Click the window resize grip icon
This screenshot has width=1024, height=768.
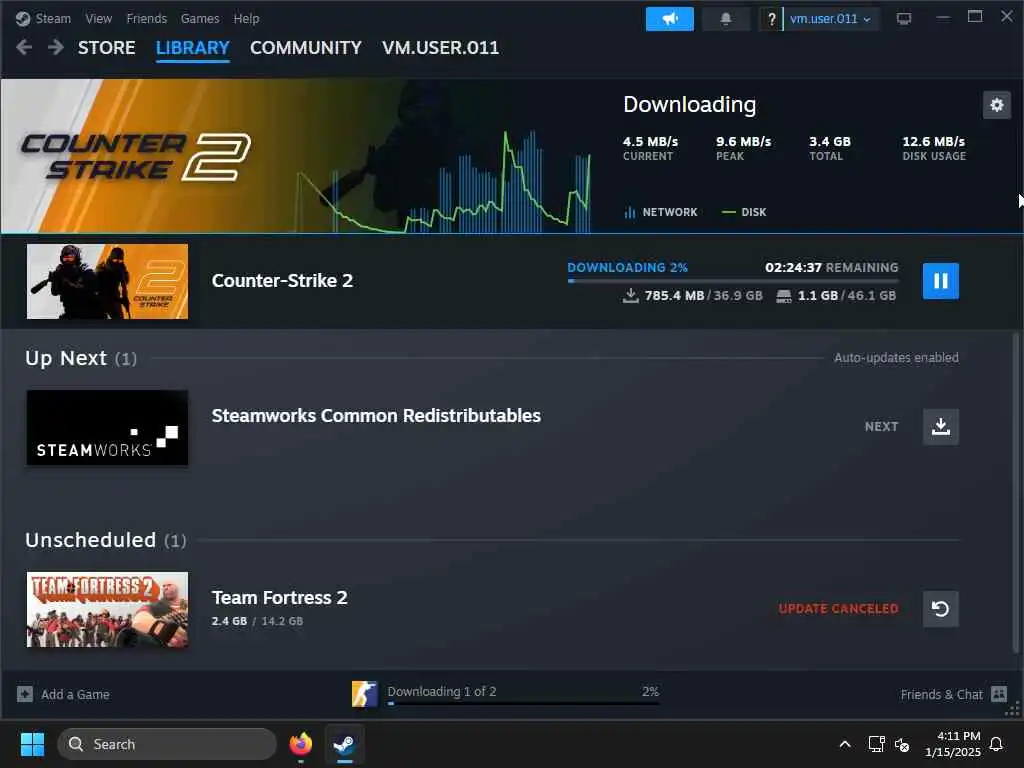pos(1012,709)
